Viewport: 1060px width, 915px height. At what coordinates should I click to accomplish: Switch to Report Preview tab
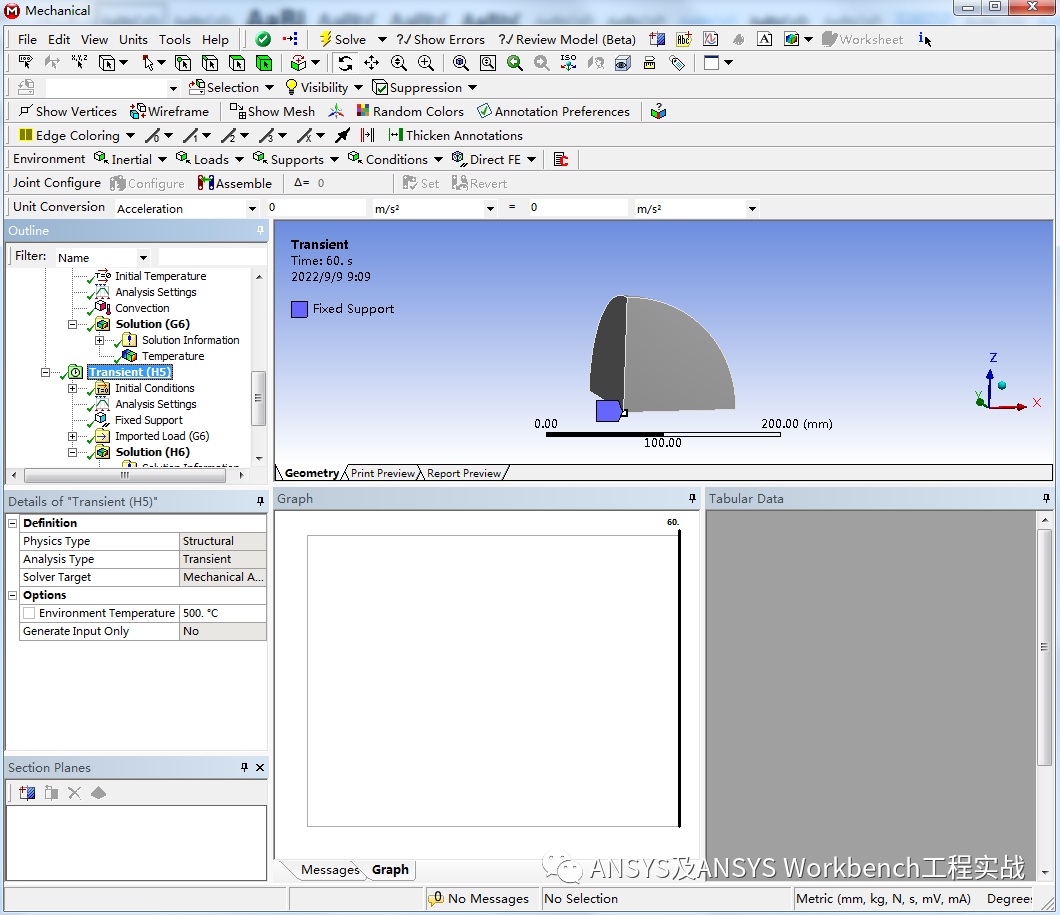pyautogui.click(x=464, y=473)
